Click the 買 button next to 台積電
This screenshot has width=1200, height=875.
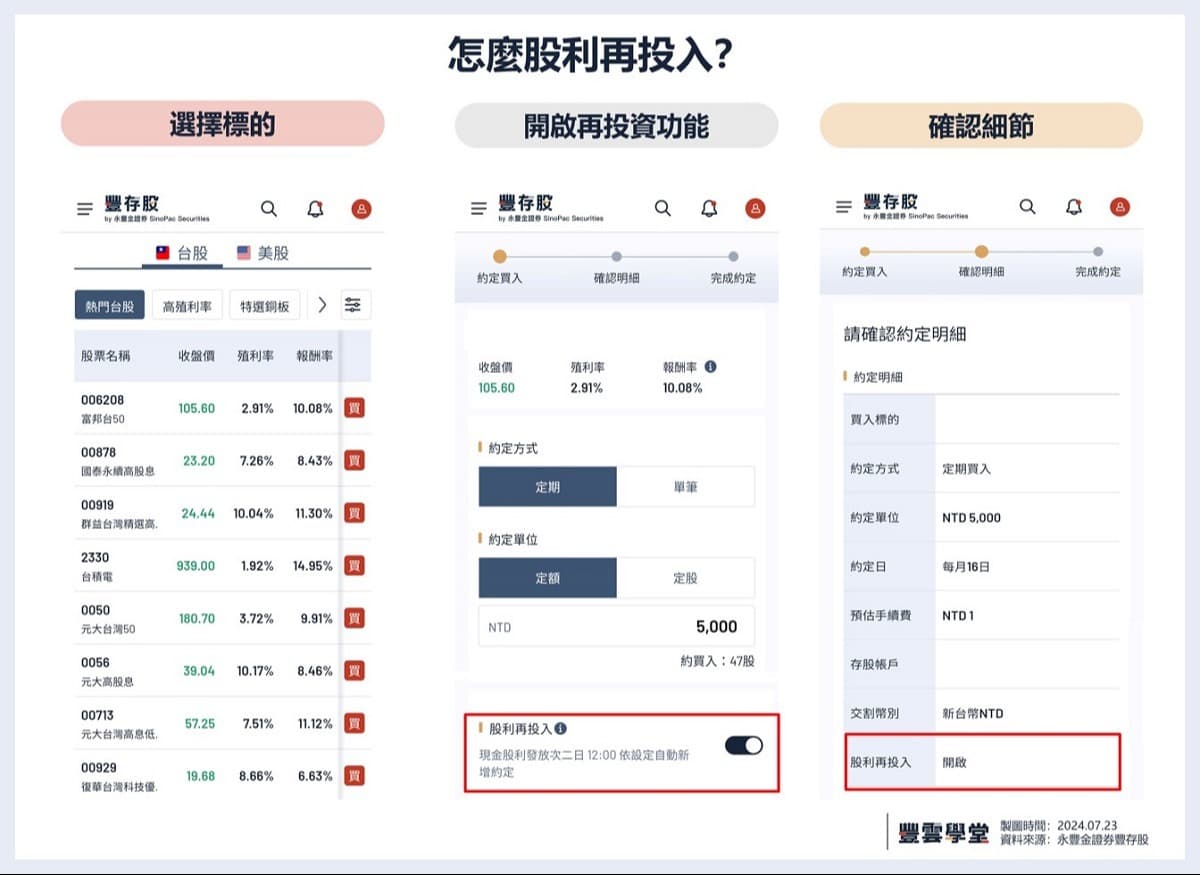(x=354, y=566)
